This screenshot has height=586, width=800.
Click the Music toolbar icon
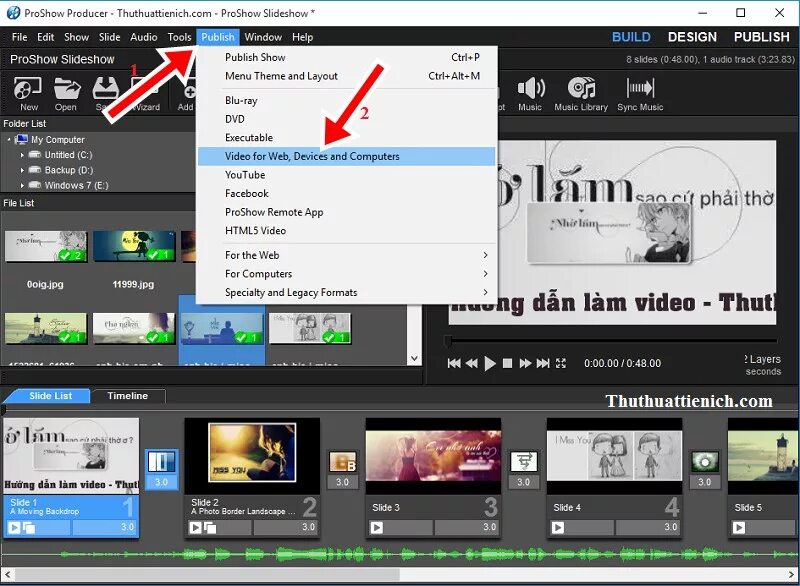point(530,93)
